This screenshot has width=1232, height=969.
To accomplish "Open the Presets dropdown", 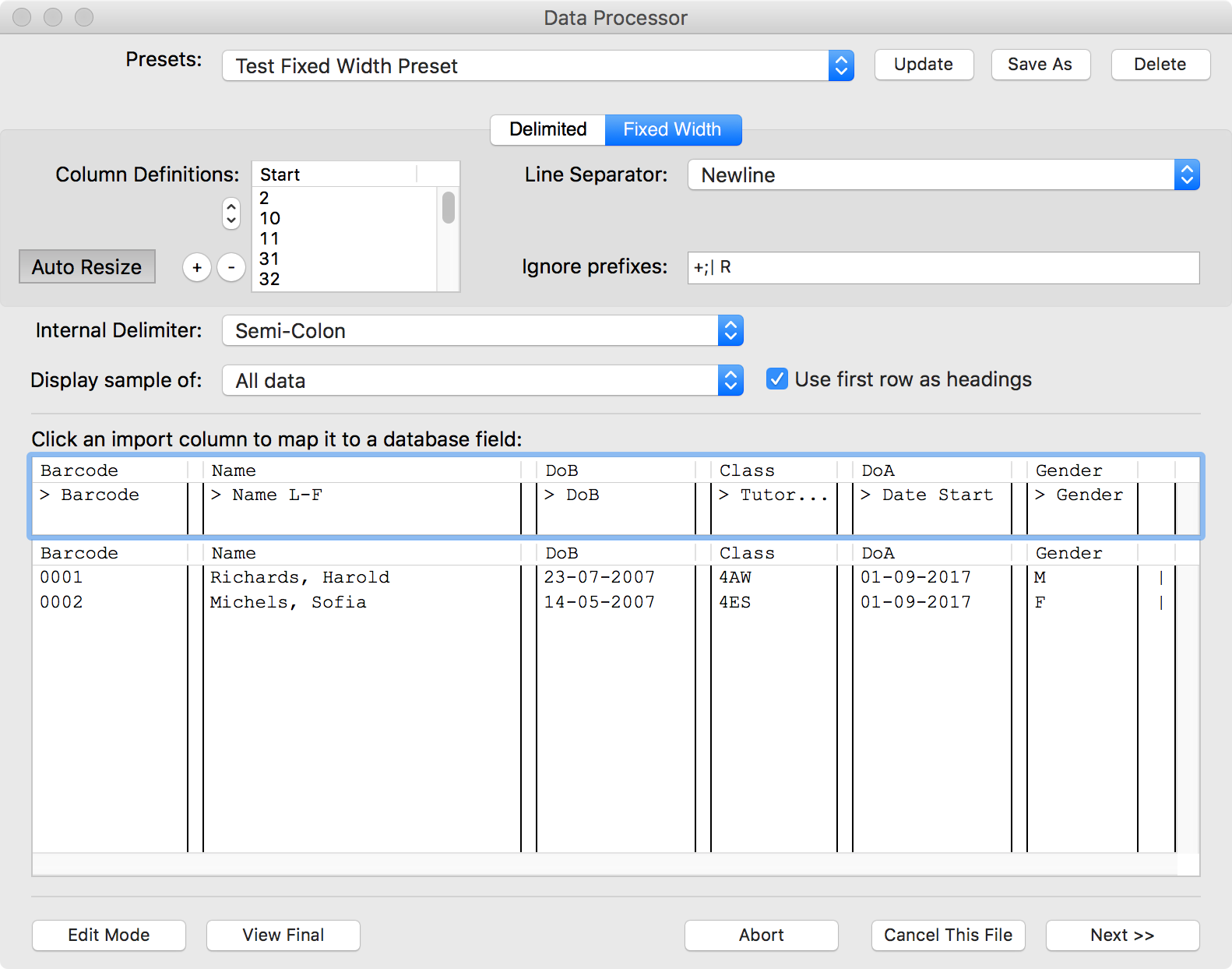I will (x=538, y=65).
